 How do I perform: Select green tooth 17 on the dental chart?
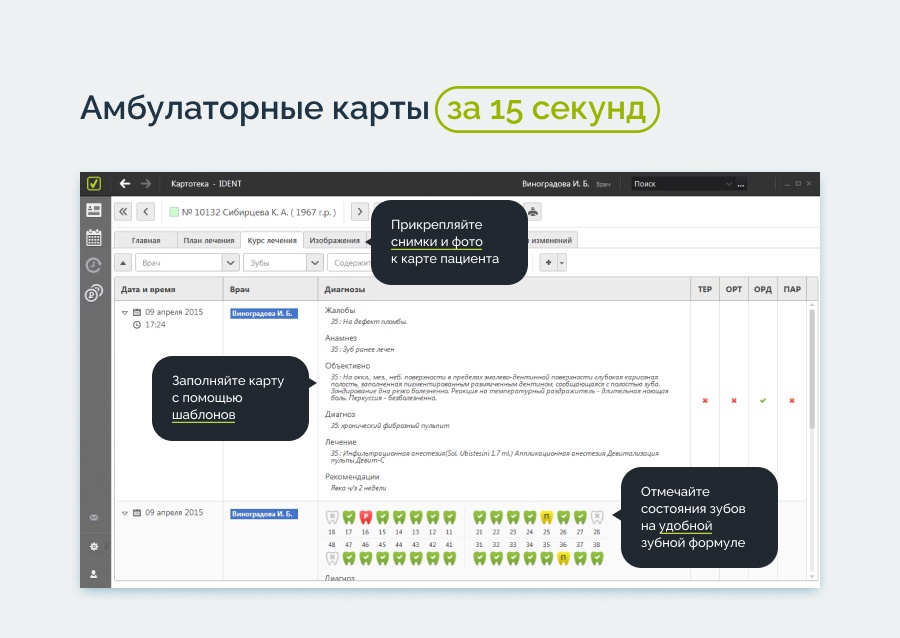[348, 518]
